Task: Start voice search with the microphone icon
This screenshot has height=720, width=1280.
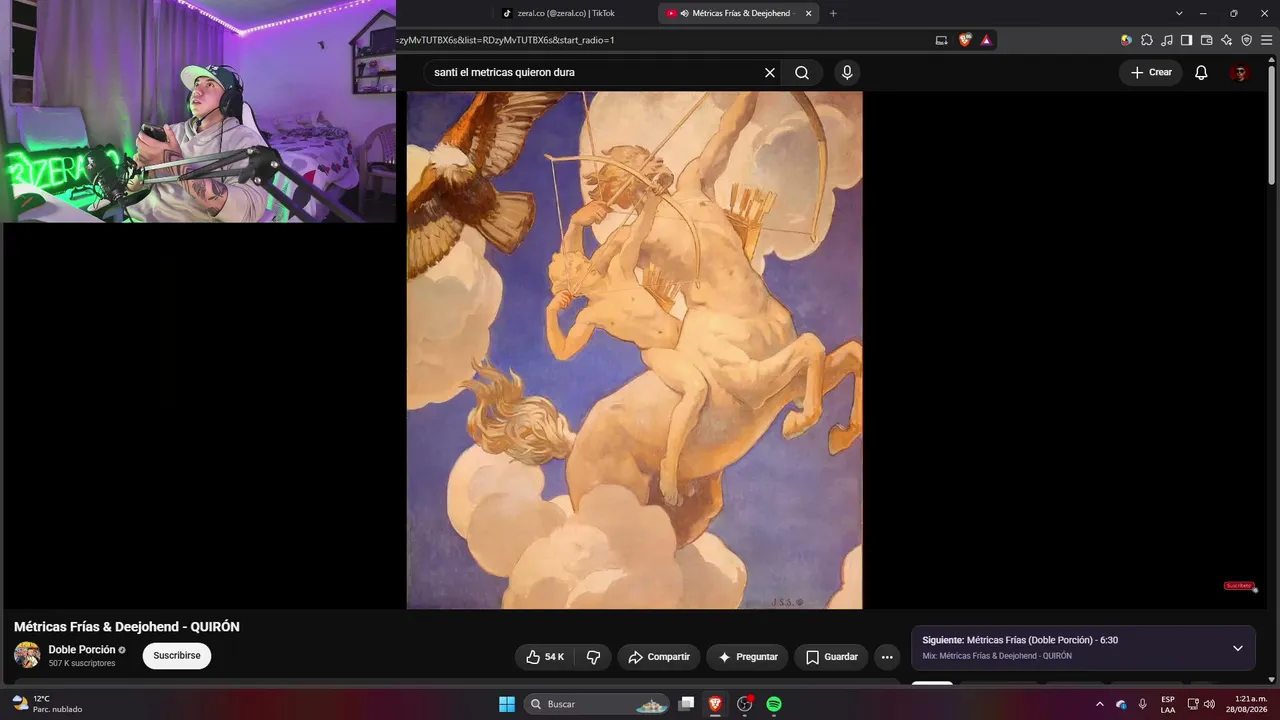Action: (847, 72)
